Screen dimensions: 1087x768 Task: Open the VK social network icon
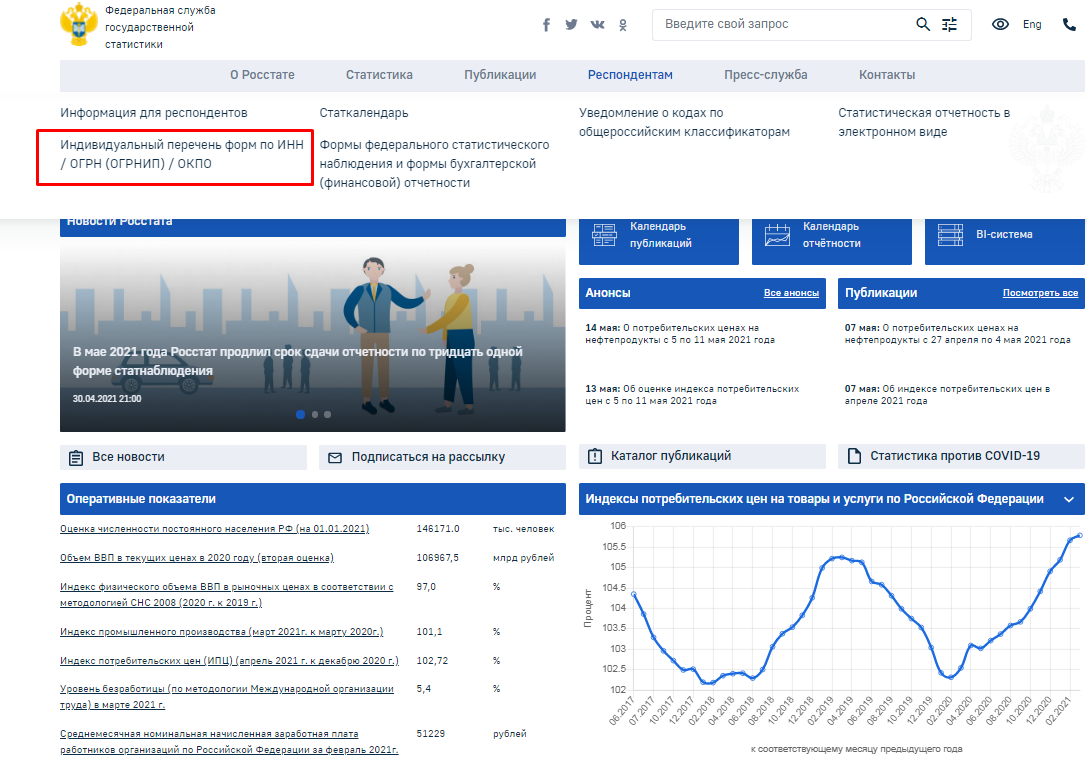pyautogui.click(x=598, y=25)
